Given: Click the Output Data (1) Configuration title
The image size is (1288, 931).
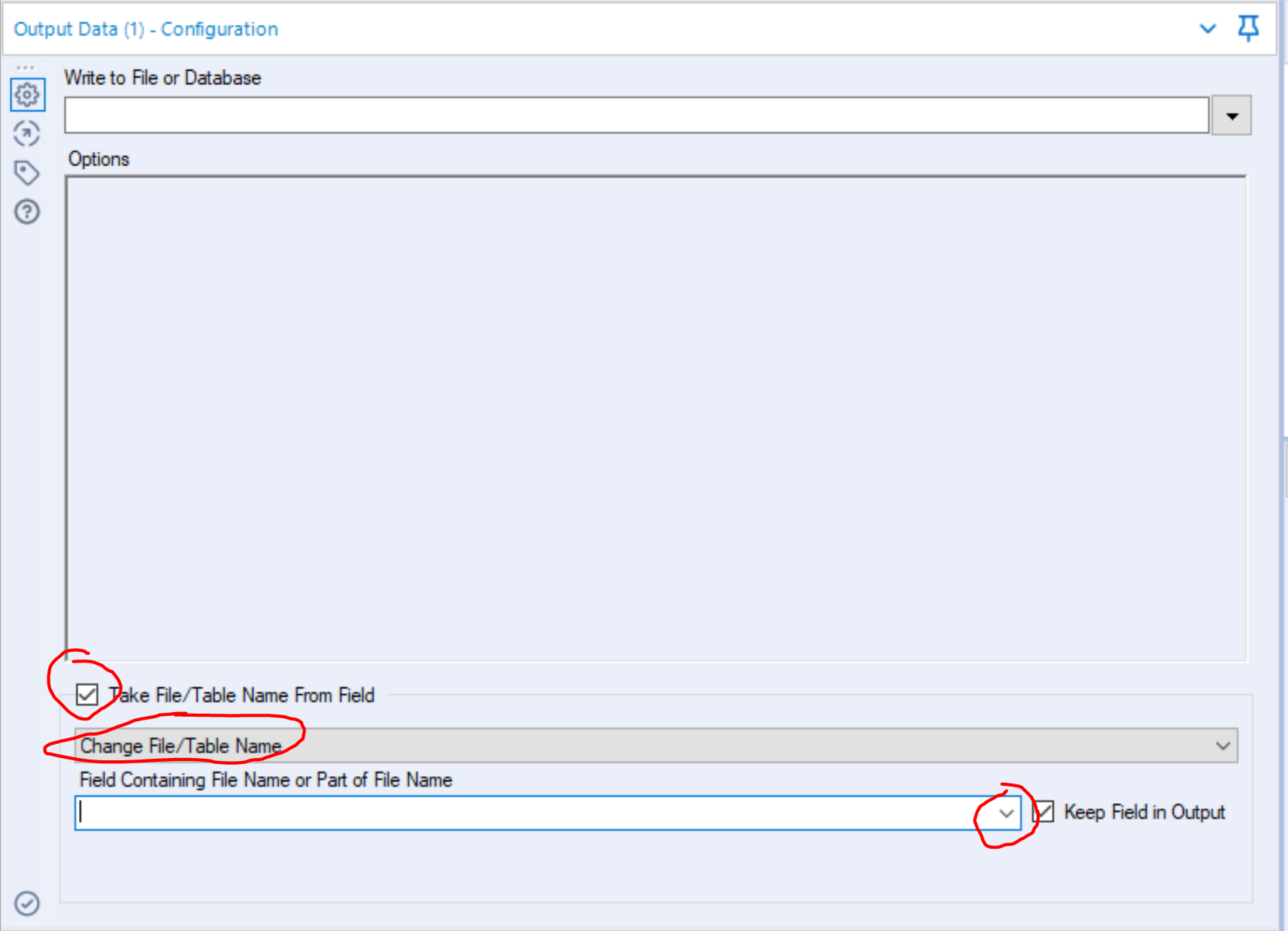Looking at the screenshot, I should (147, 29).
